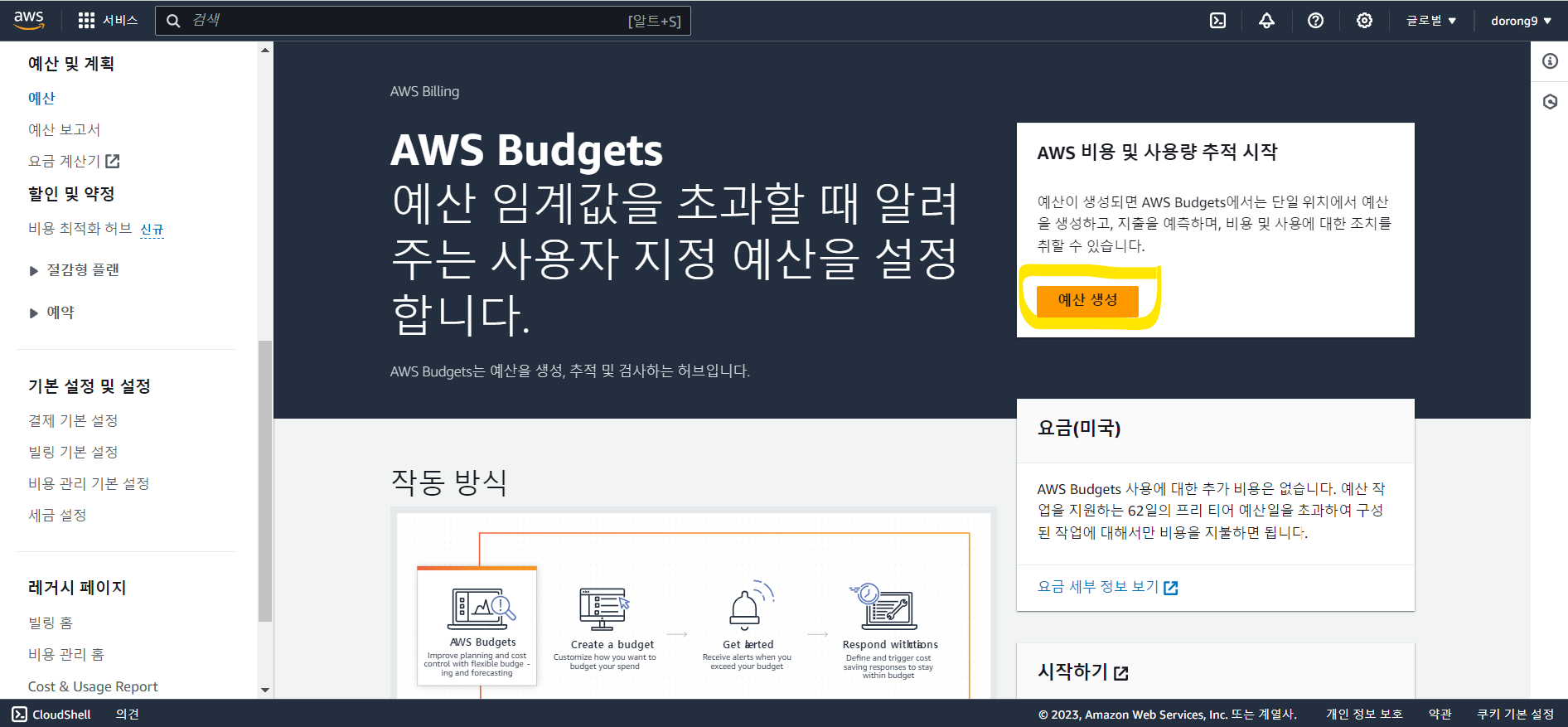Select 예산 in the sidebar
Viewport: 1568px width, 727px height.
[x=41, y=98]
